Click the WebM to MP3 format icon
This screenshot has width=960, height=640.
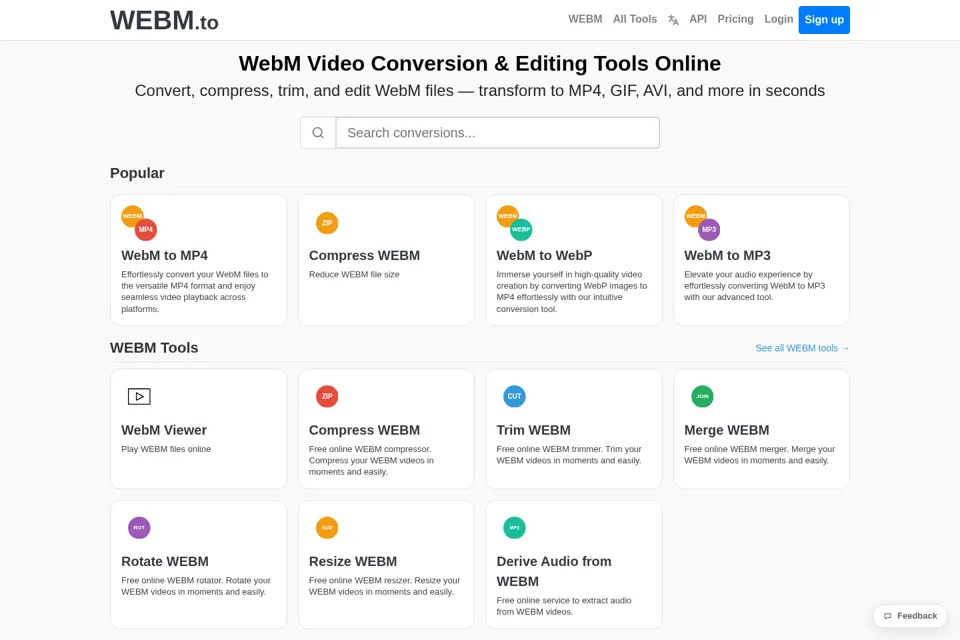point(702,223)
